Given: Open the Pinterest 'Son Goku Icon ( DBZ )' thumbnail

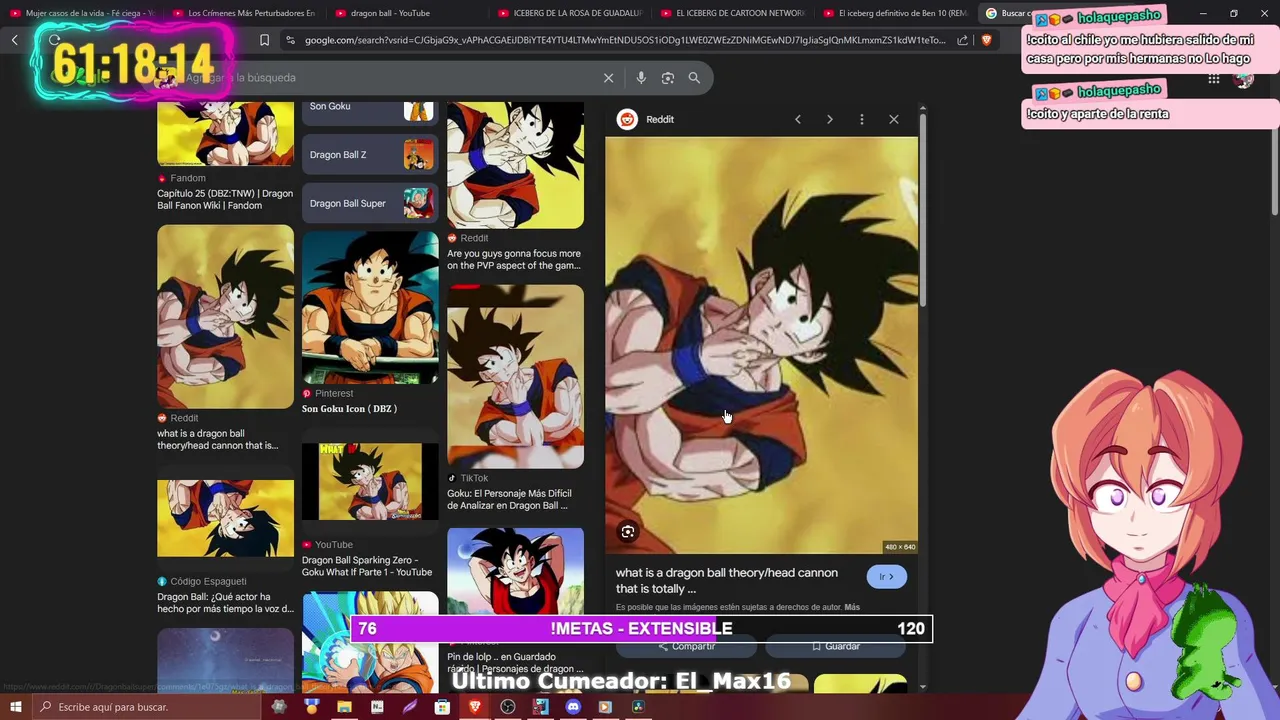Looking at the screenshot, I should 370,308.
